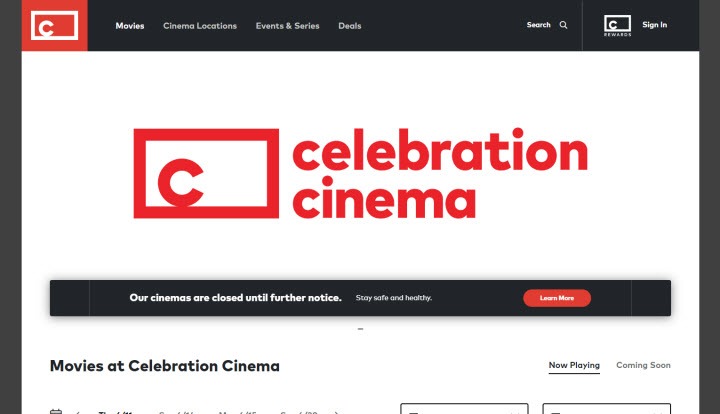Click the large Celebration Cinema hero logo
Viewport: 720px width, 414px height.
[360, 173]
